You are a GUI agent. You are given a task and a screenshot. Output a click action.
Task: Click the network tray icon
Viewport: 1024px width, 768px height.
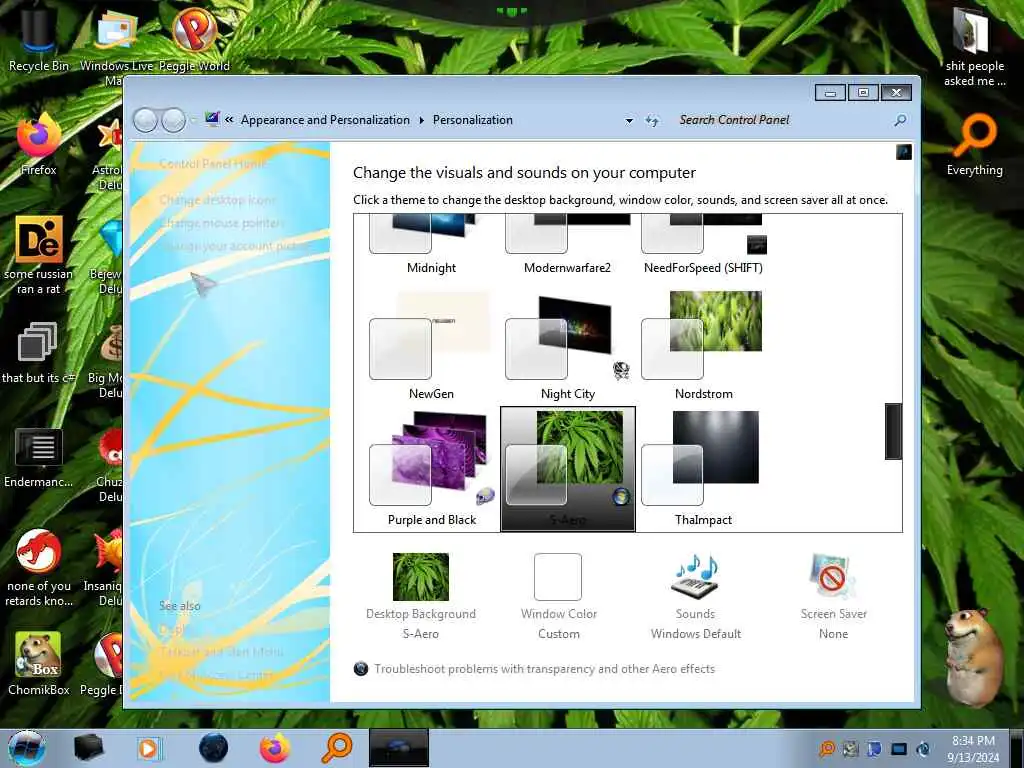tap(899, 749)
